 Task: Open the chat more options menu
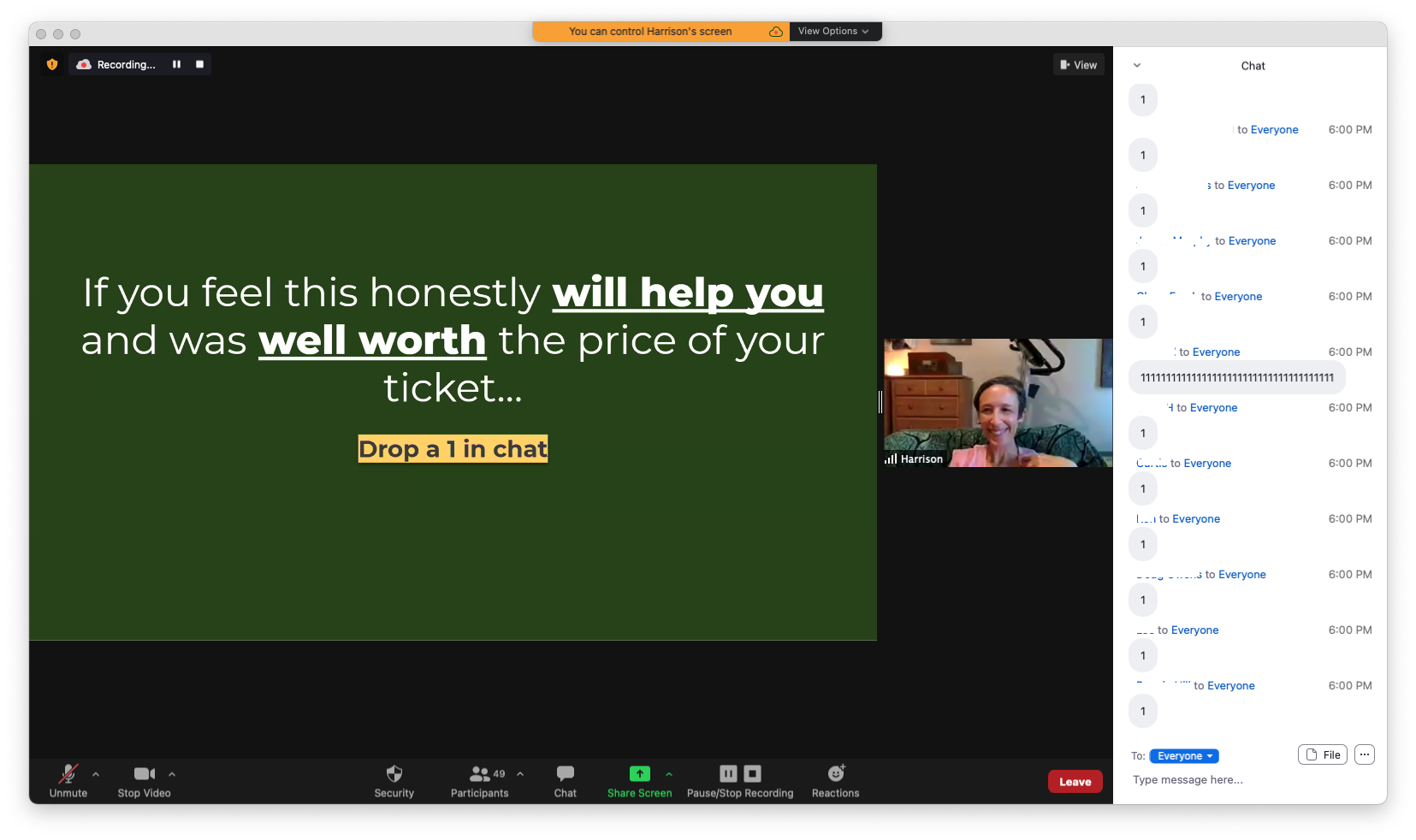click(1365, 754)
